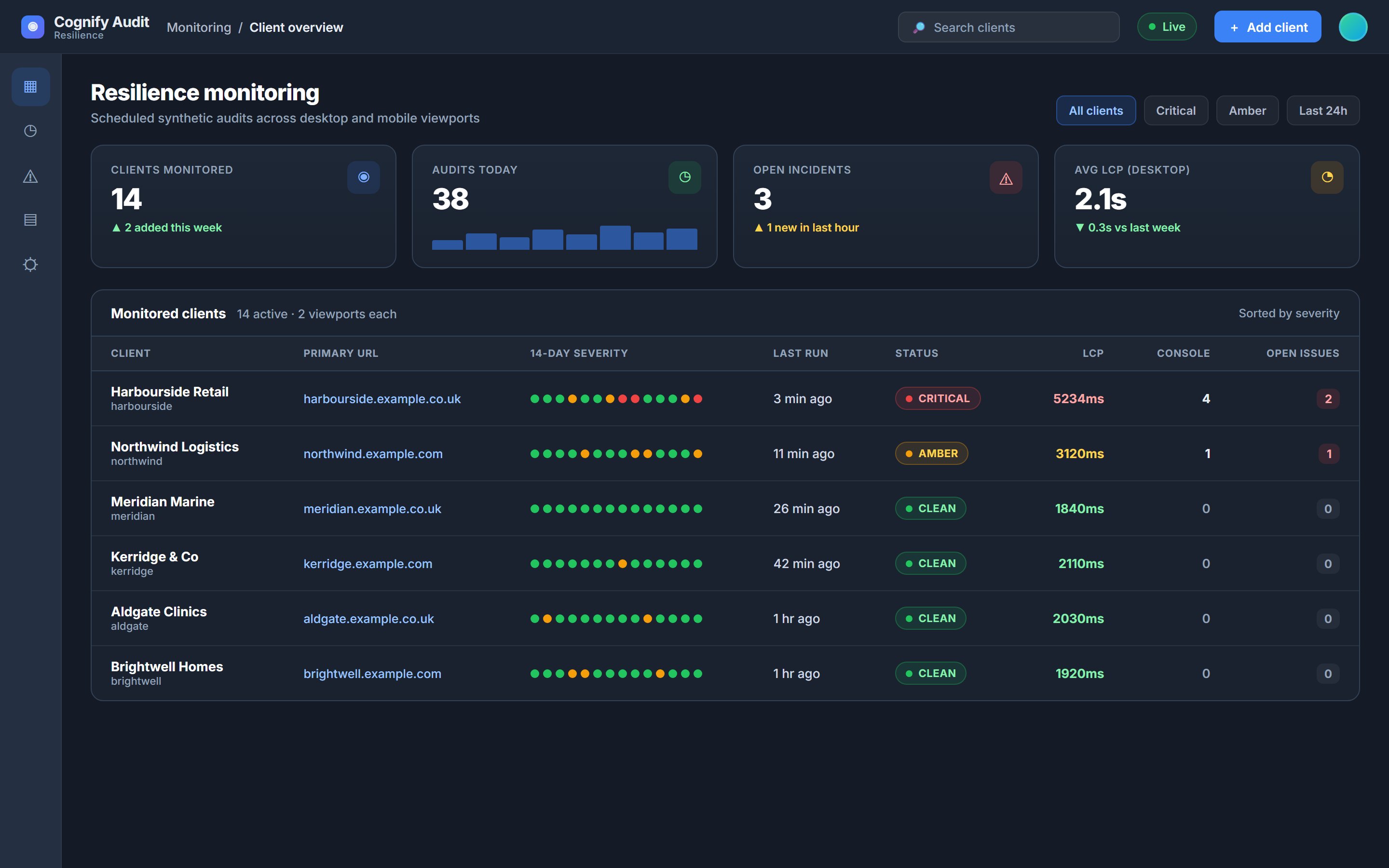Viewport: 1389px width, 868px height.
Task: Click the CRITICAL status badge for Harbourside
Action: click(937, 398)
